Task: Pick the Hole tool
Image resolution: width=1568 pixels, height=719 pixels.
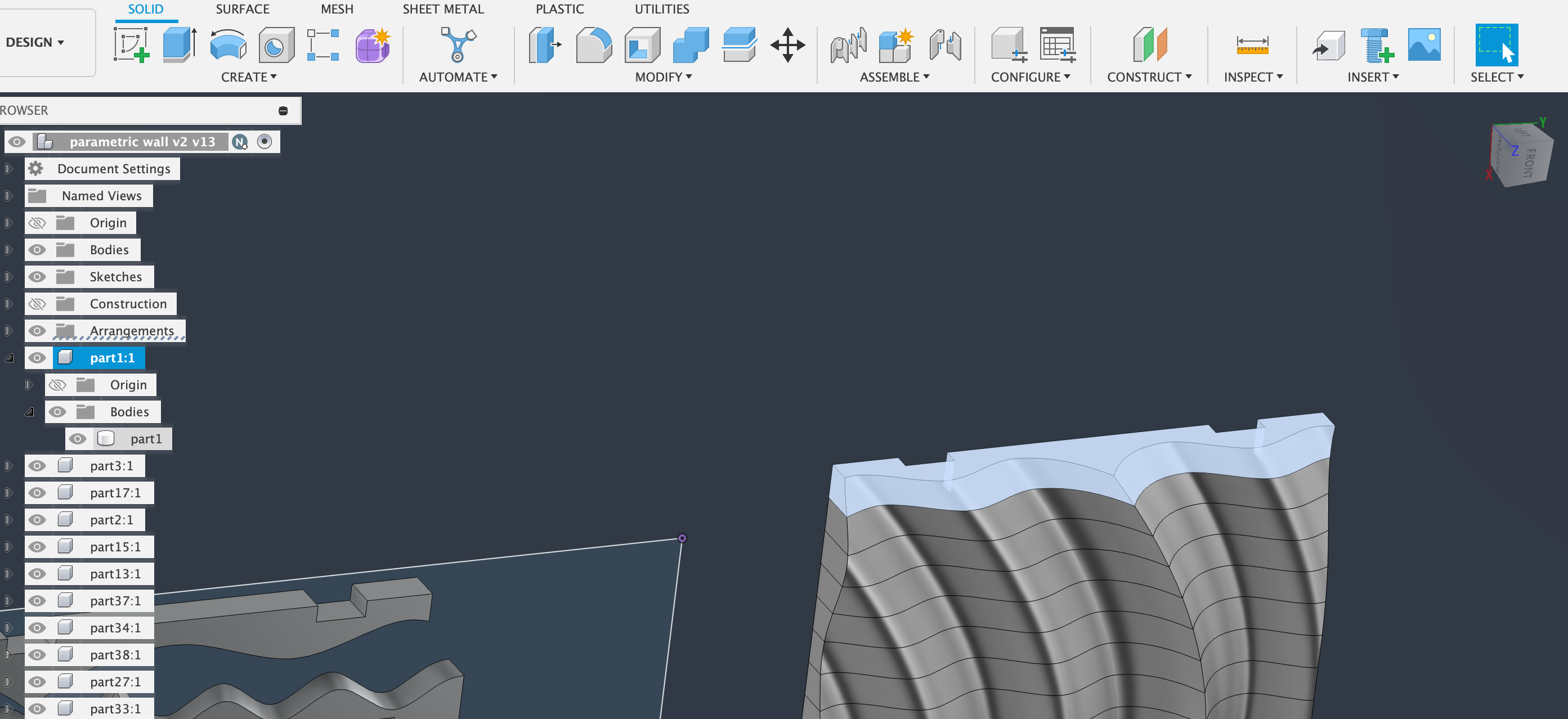Action: pos(276,44)
